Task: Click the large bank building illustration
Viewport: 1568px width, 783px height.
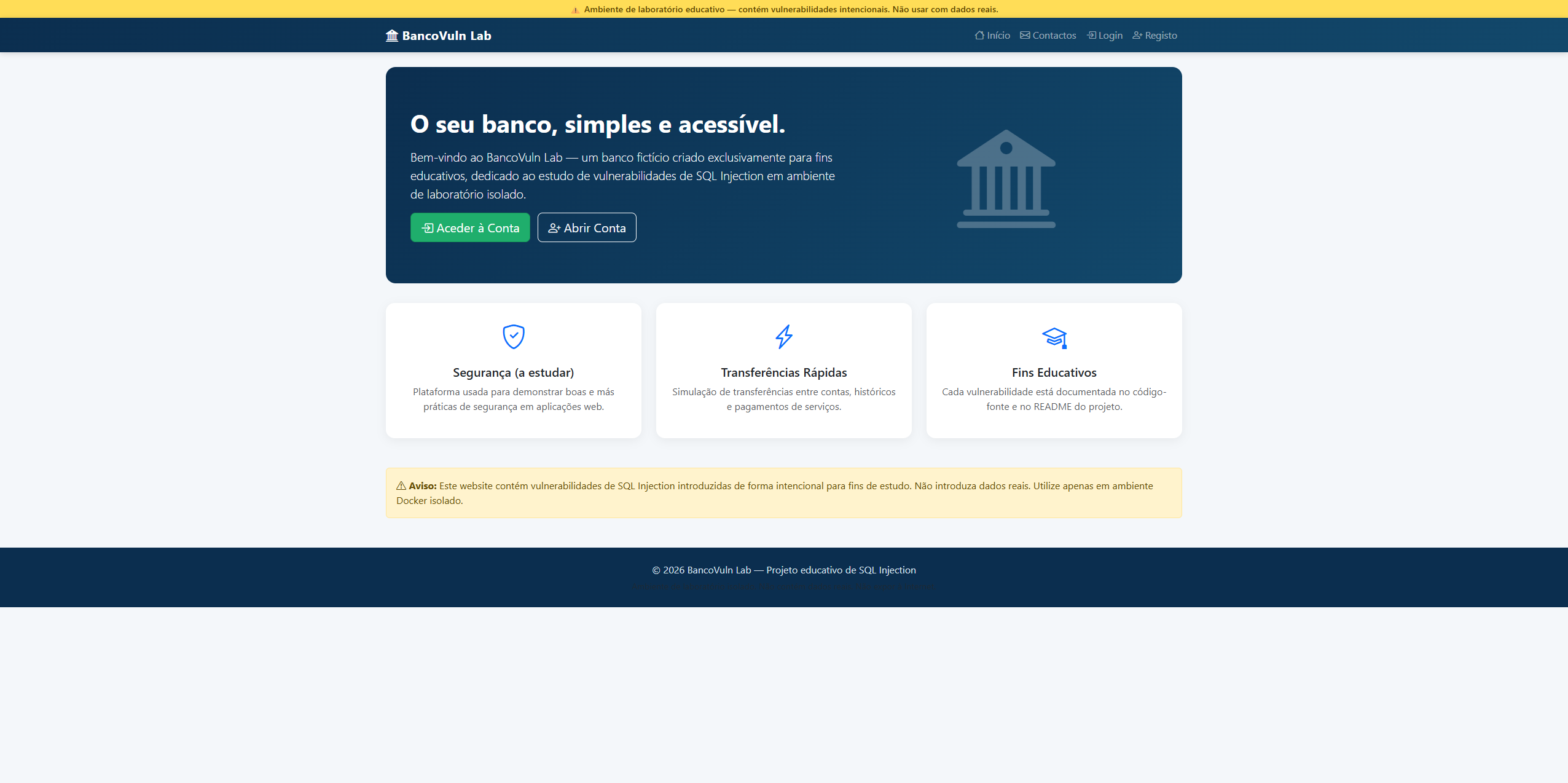Action: click(1006, 179)
